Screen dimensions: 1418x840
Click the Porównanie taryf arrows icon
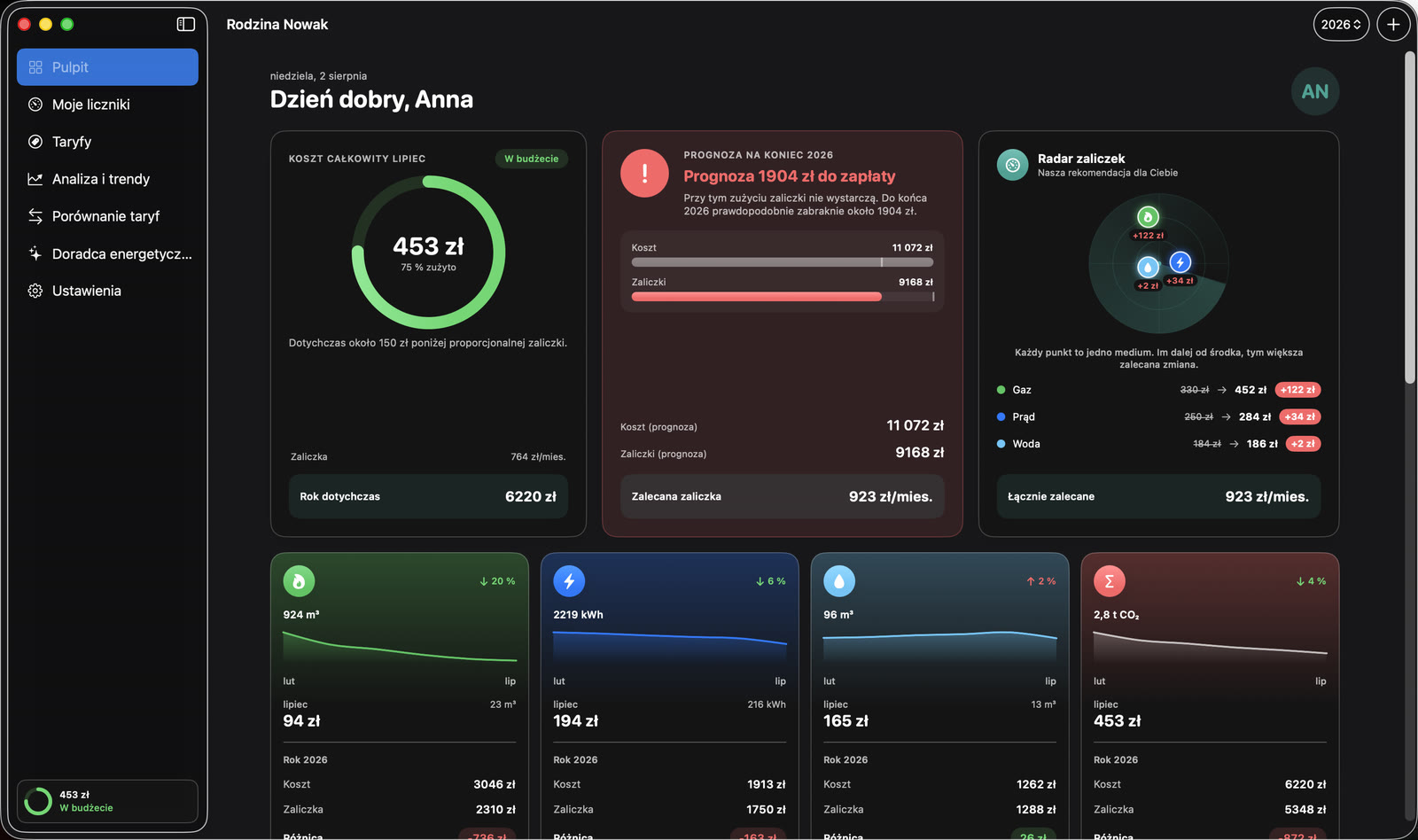pos(35,216)
